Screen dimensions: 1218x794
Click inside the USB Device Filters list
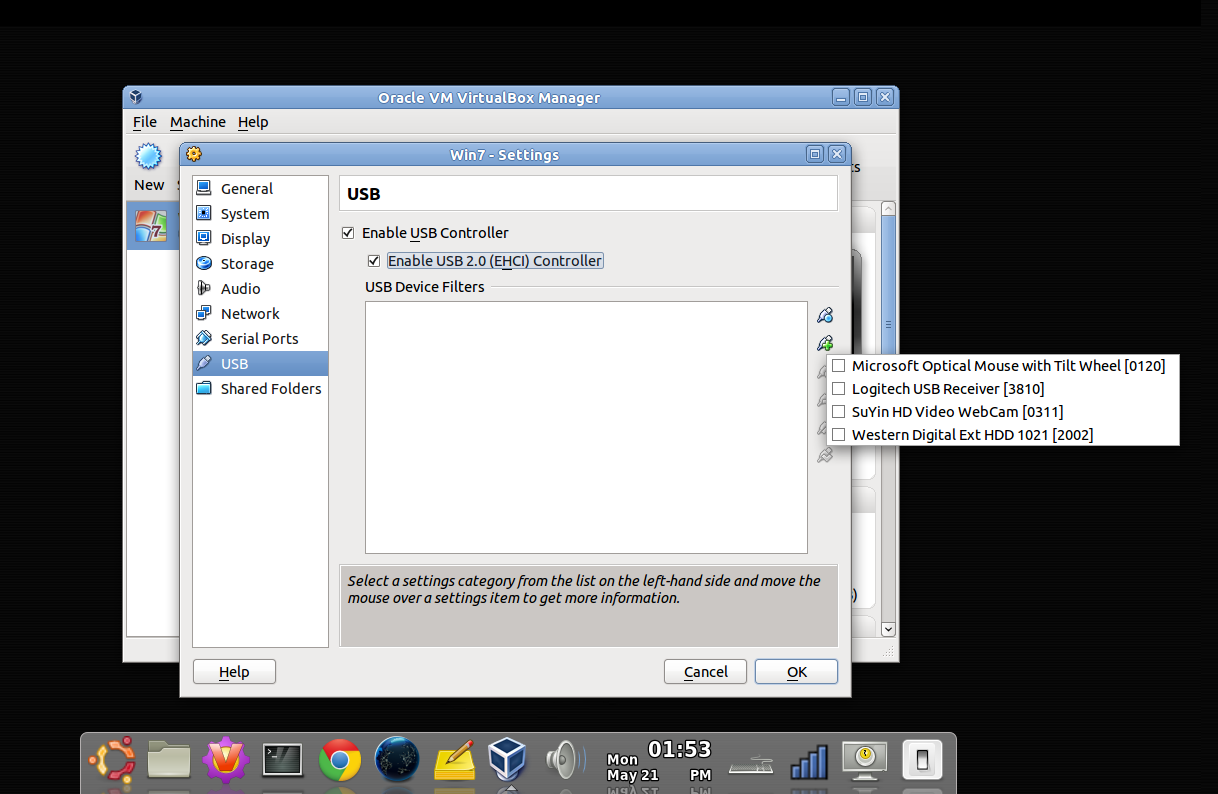[586, 427]
